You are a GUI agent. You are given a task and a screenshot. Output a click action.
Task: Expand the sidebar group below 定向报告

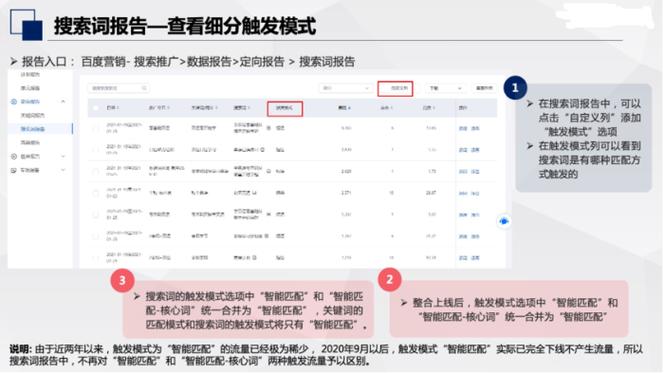pyautogui.click(x=63, y=157)
